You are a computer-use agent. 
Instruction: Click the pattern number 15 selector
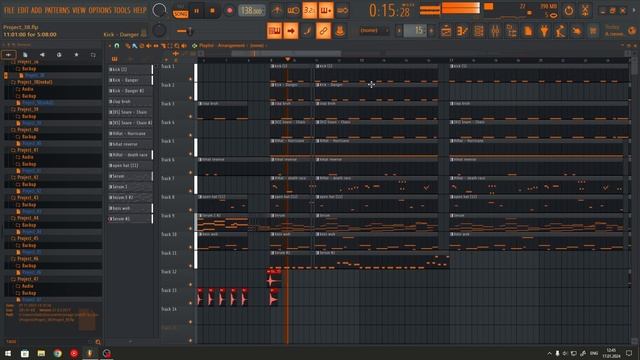pyautogui.click(x=415, y=31)
